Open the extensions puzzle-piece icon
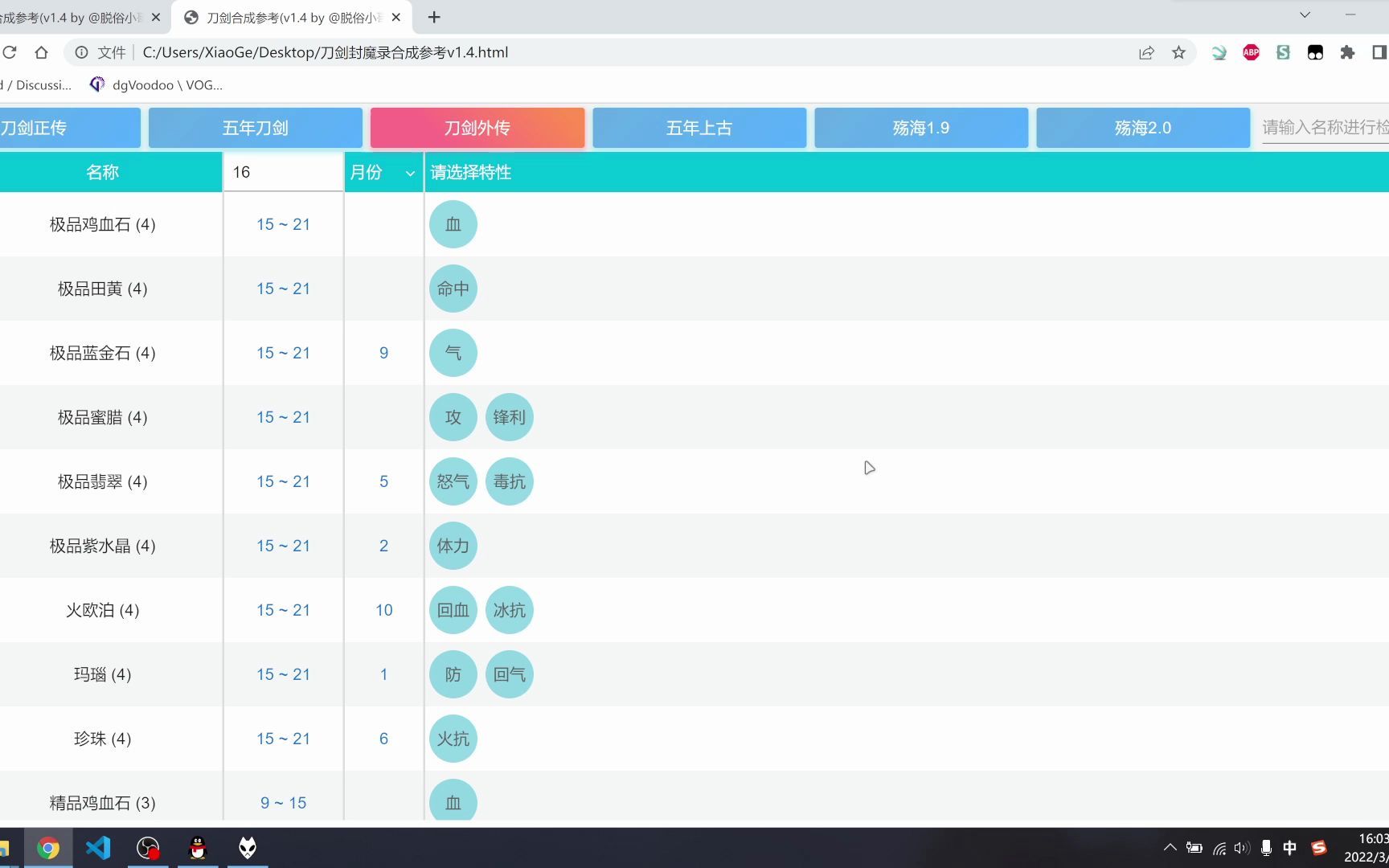This screenshot has width=1389, height=868. (1347, 52)
